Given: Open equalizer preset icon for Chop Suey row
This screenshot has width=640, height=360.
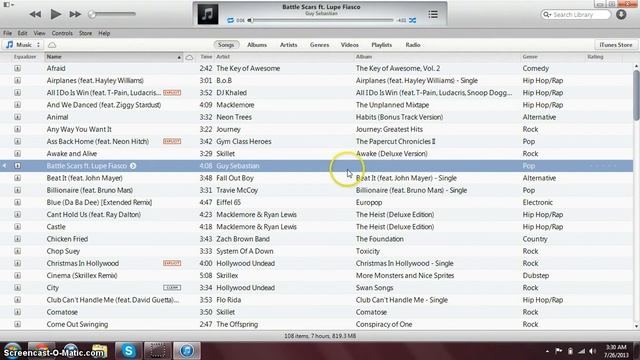Looking at the screenshot, I should coord(18,251).
